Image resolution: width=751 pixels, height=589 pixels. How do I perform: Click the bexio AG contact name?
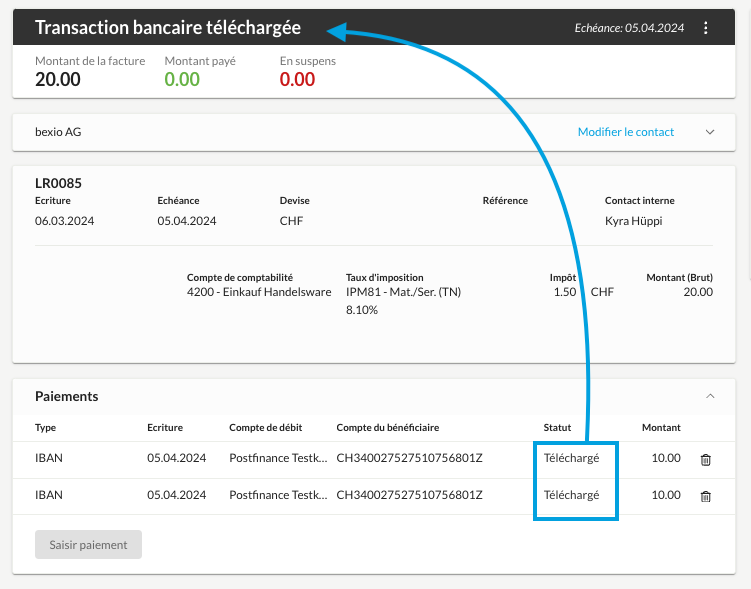pyautogui.click(x=58, y=132)
